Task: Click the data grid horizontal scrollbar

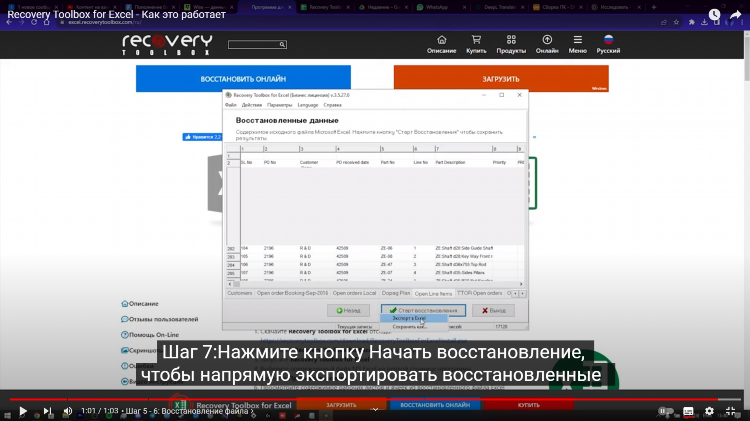Action: tap(377, 284)
